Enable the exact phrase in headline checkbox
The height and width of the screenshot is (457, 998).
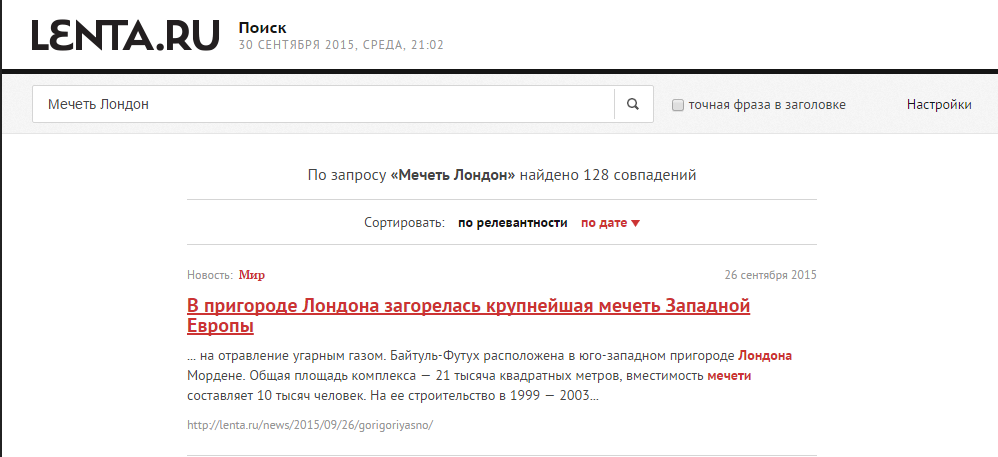point(678,105)
